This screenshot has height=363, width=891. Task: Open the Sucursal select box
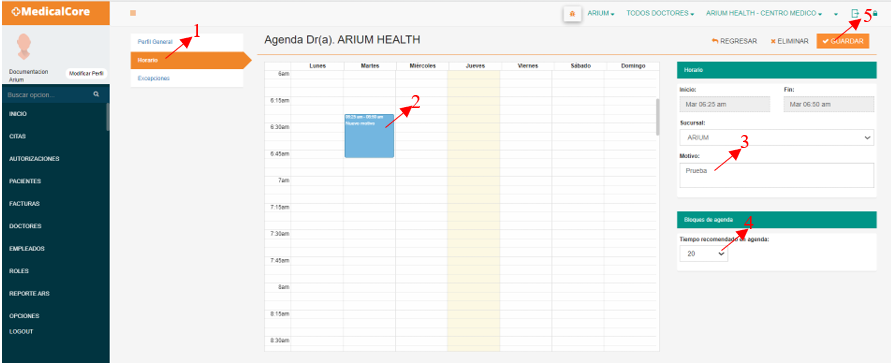click(x=776, y=137)
